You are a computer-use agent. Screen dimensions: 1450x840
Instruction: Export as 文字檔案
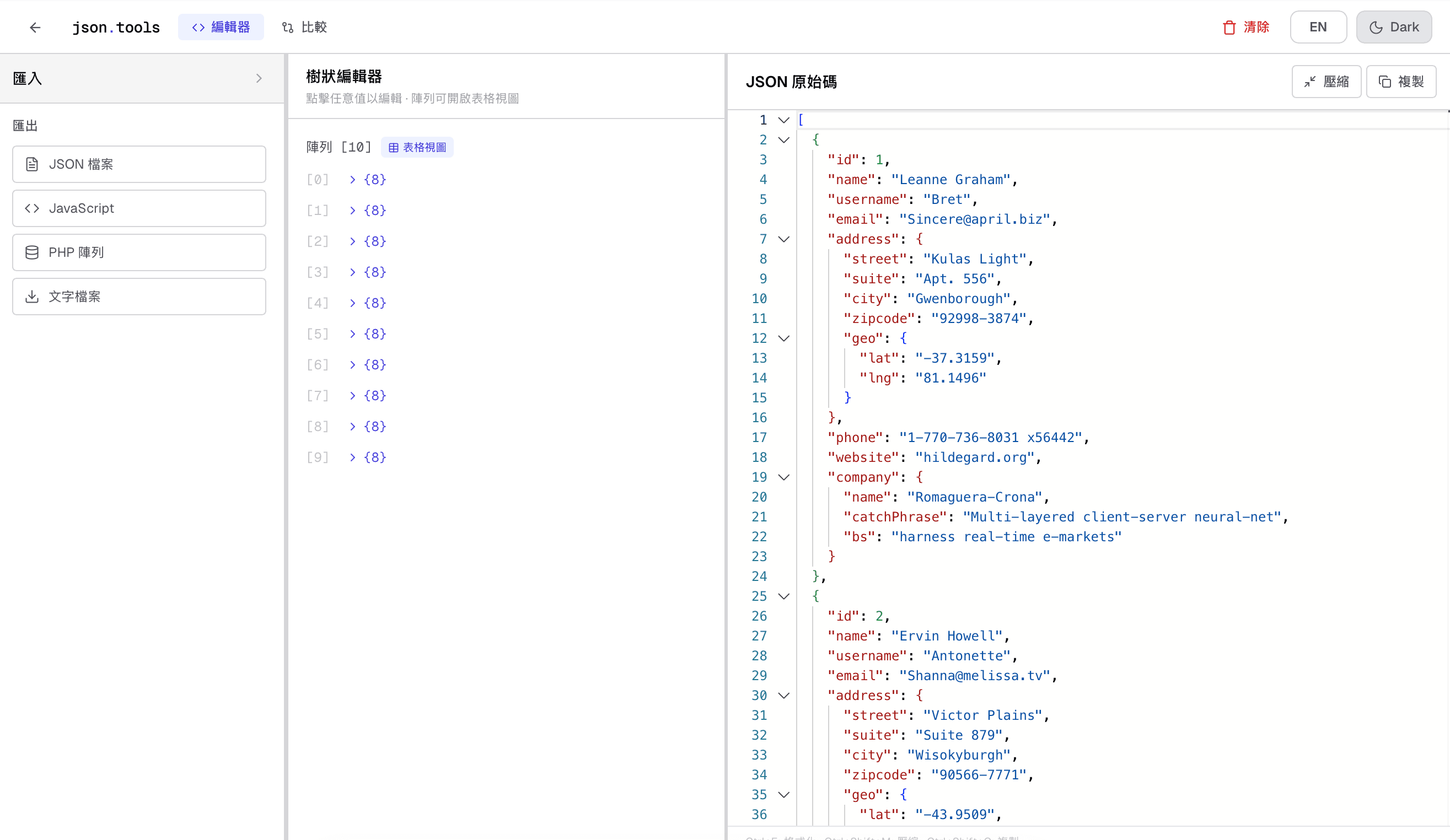coord(139,297)
